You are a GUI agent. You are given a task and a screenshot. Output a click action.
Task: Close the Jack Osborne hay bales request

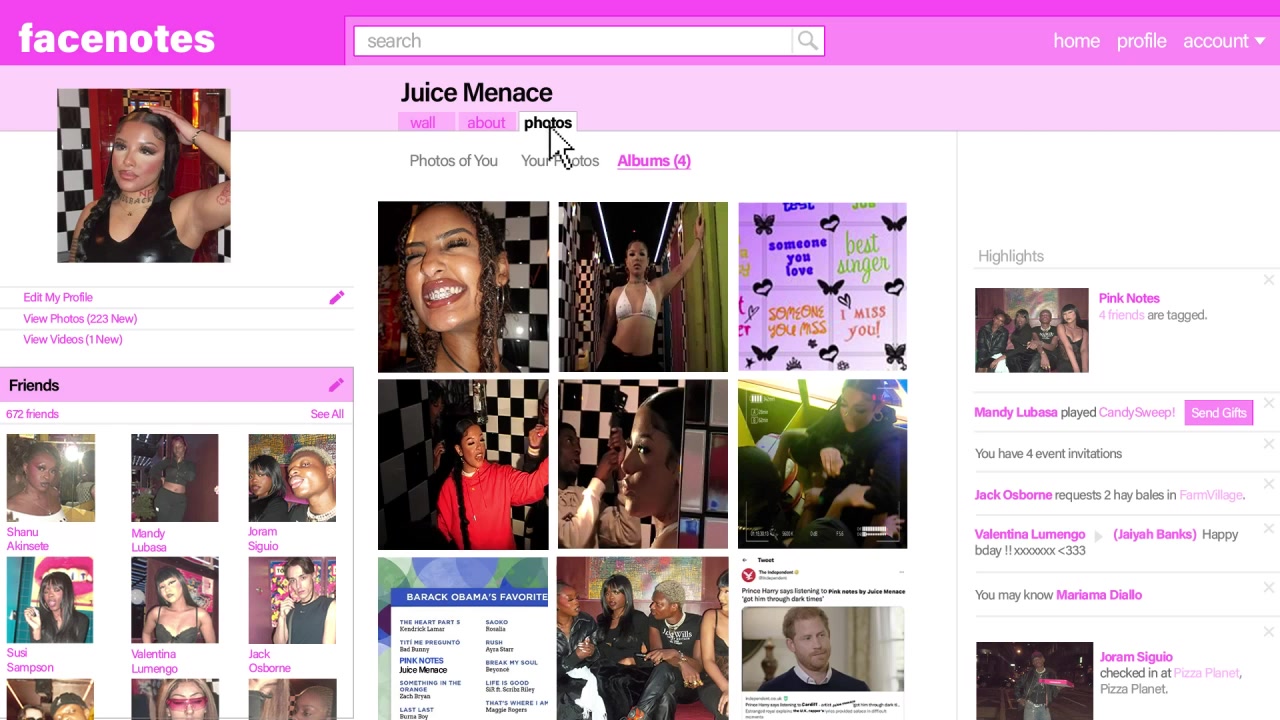click(1269, 484)
